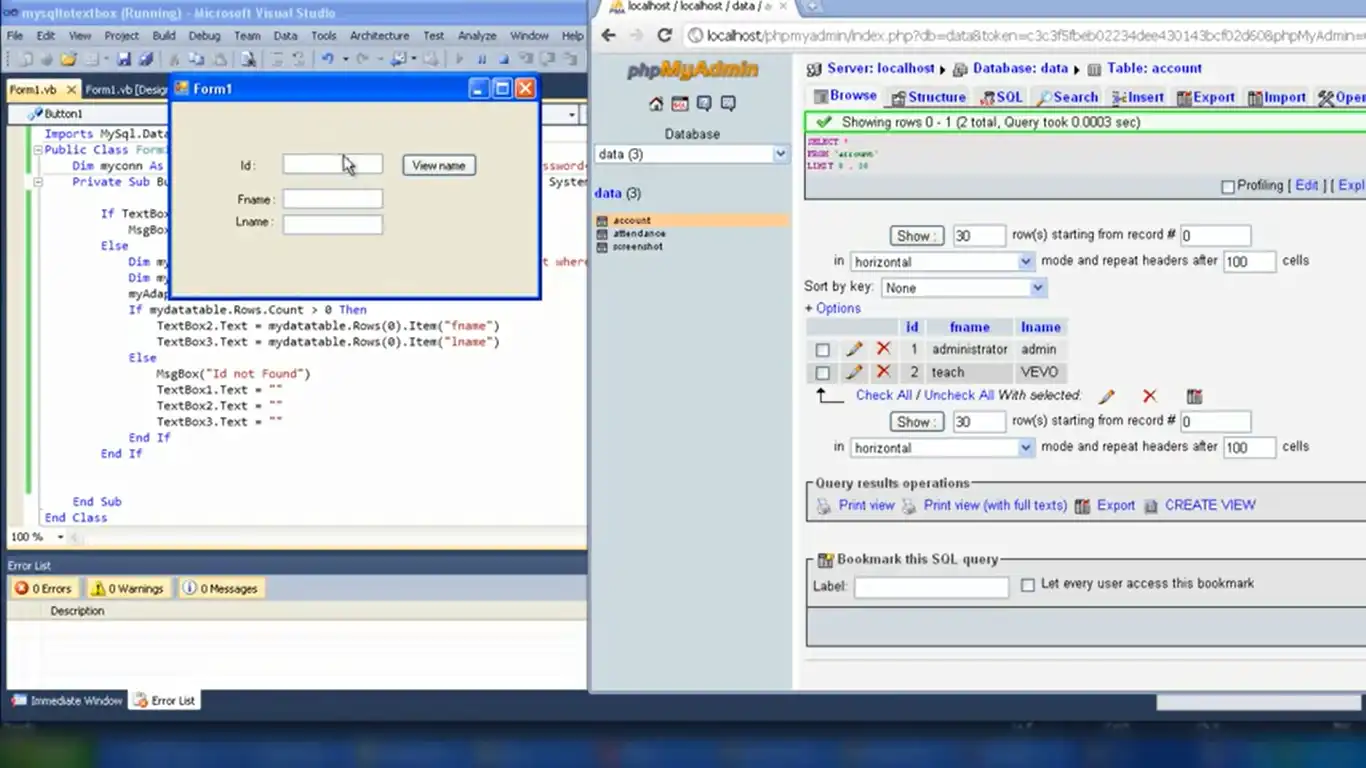Click the Pause debugging icon
The height and width of the screenshot is (768, 1366).
click(x=482, y=60)
